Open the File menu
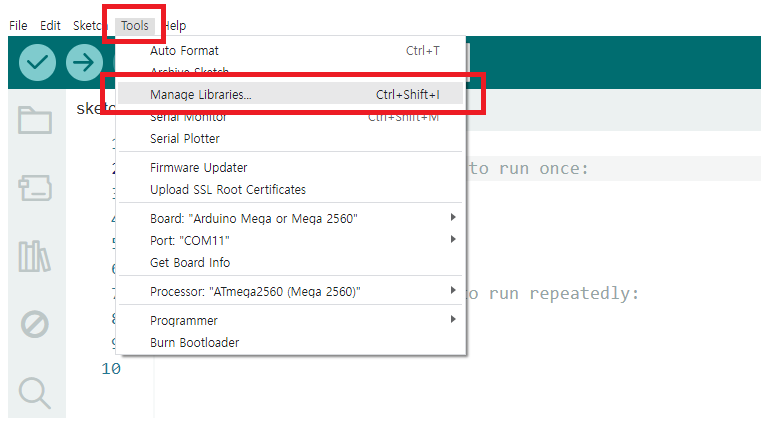 click(x=18, y=26)
